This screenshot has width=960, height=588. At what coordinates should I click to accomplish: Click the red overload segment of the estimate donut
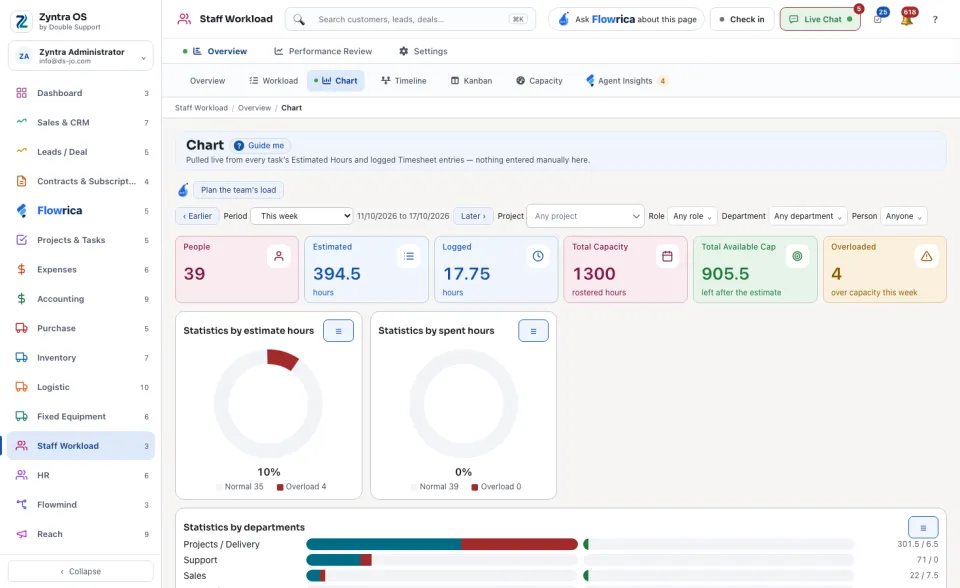coord(282,359)
